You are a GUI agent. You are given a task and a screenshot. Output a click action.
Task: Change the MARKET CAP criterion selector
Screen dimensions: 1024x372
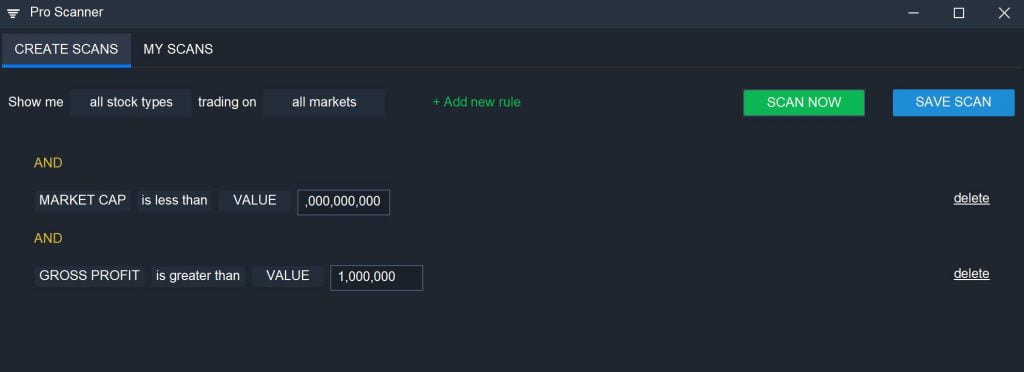point(82,201)
